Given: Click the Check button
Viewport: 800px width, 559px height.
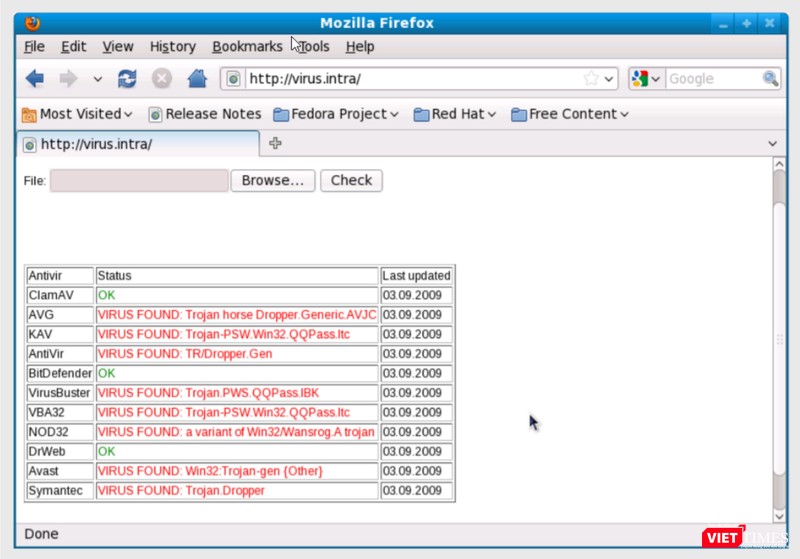Looking at the screenshot, I should [351, 181].
